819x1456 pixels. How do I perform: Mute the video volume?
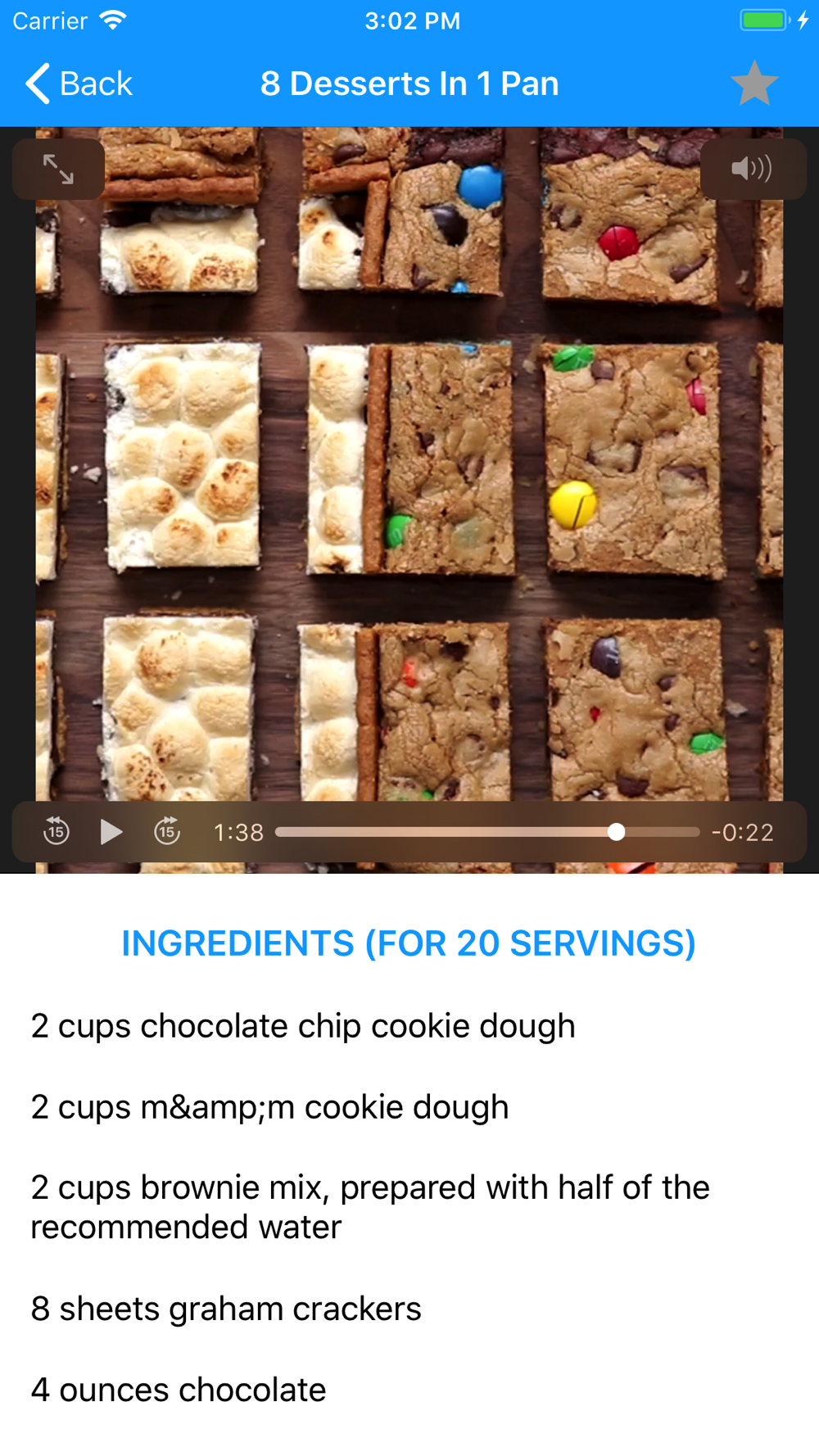(753, 170)
